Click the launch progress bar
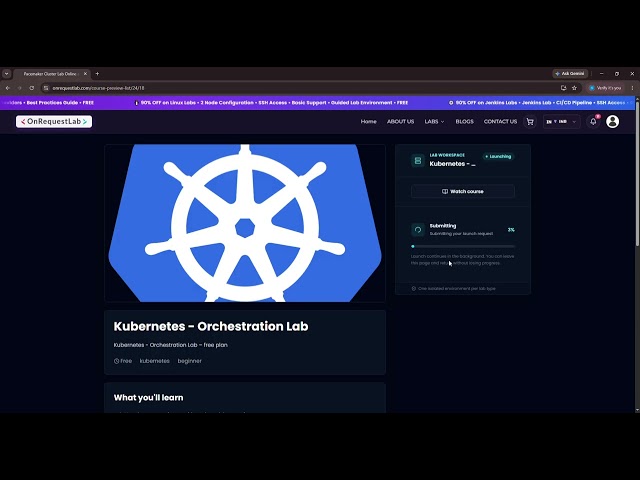Screen dimensions: 640x480 point(463,247)
